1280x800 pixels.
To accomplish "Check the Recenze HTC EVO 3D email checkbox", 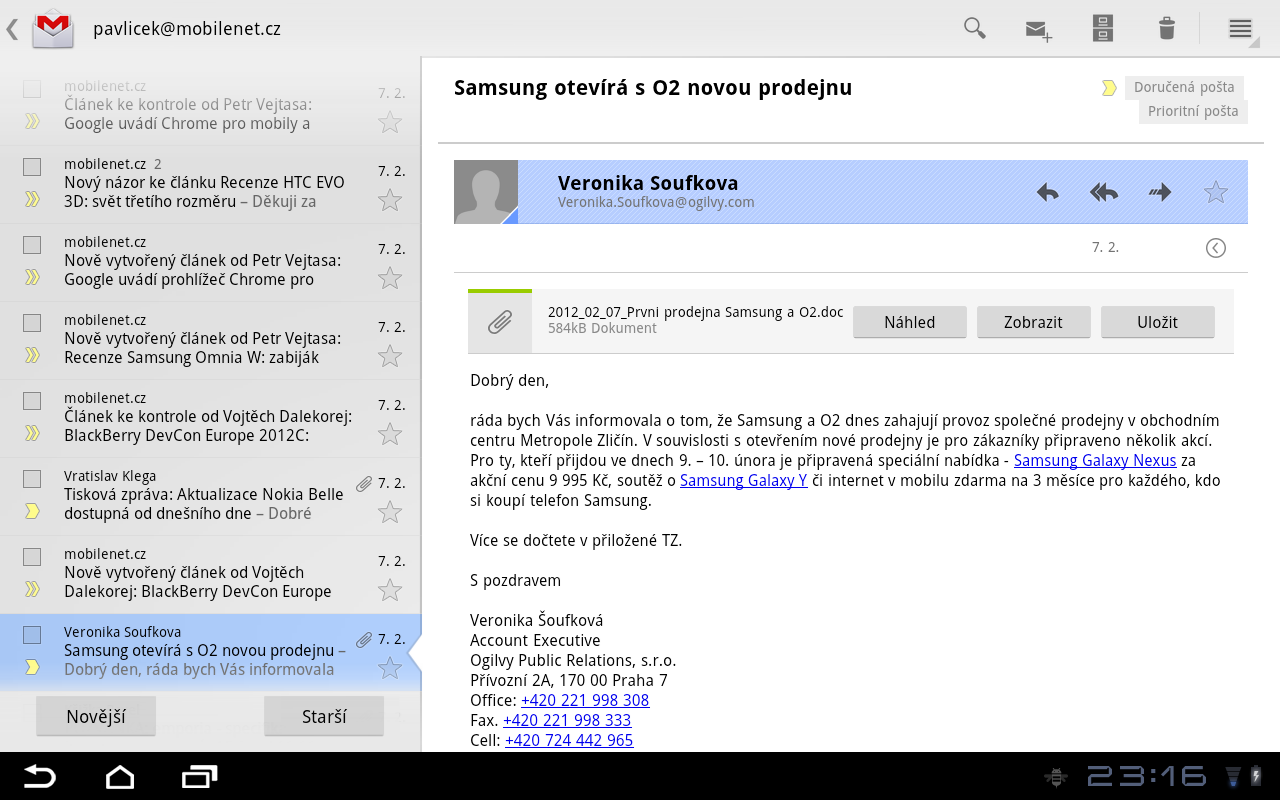I will pyautogui.click(x=32, y=167).
